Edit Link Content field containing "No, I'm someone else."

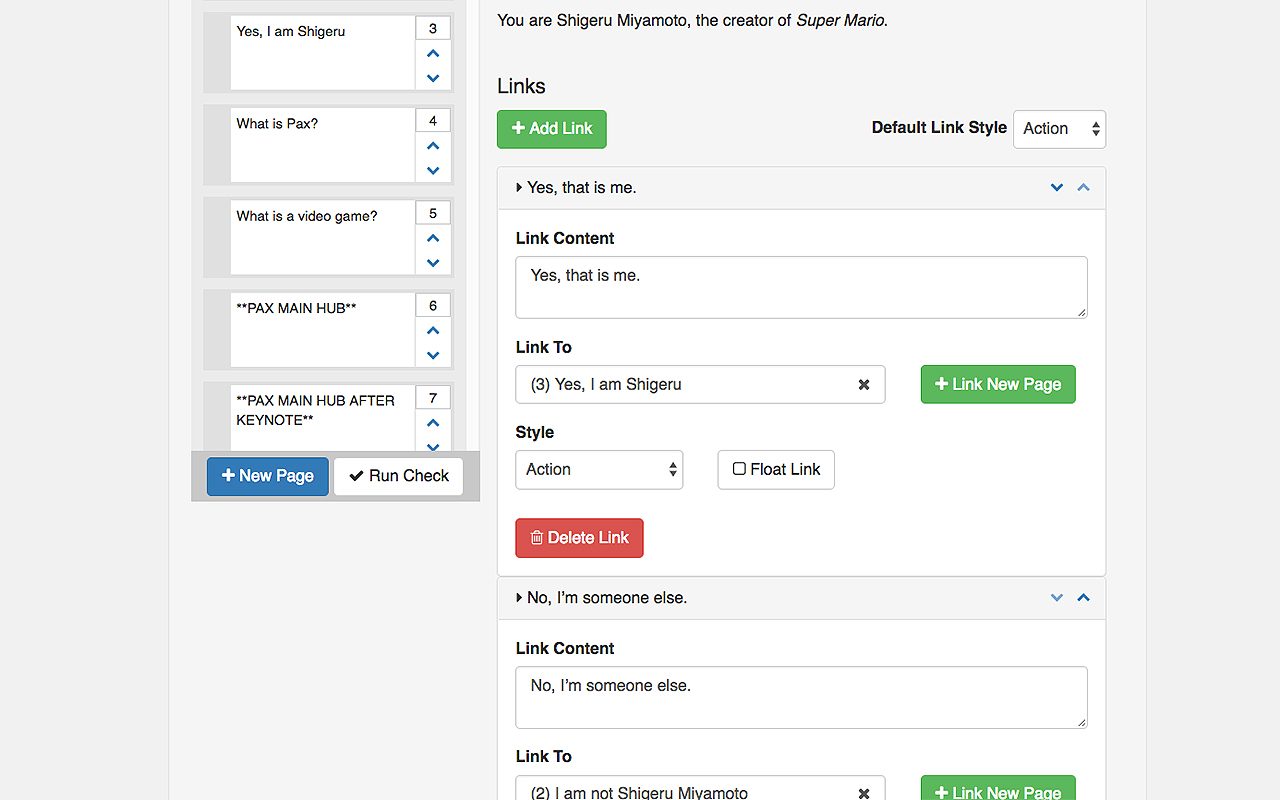(801, 697)
